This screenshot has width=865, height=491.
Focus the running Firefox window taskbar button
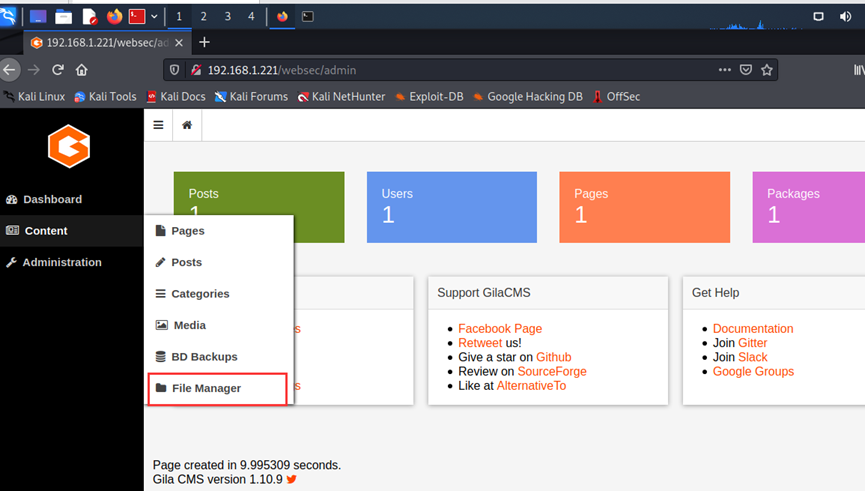[x=282, y=17]
